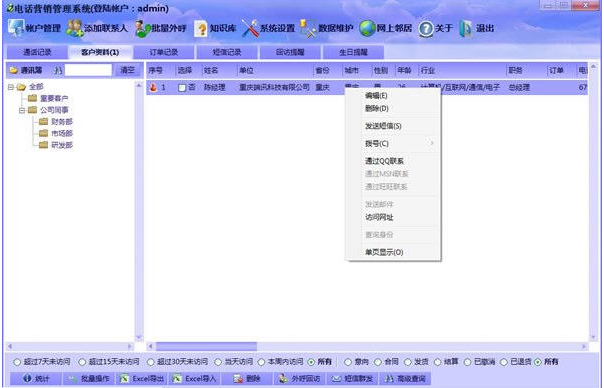604x388 pixels.
Task: Click the 高级查询 advanced query button
Action: [406, 378]
